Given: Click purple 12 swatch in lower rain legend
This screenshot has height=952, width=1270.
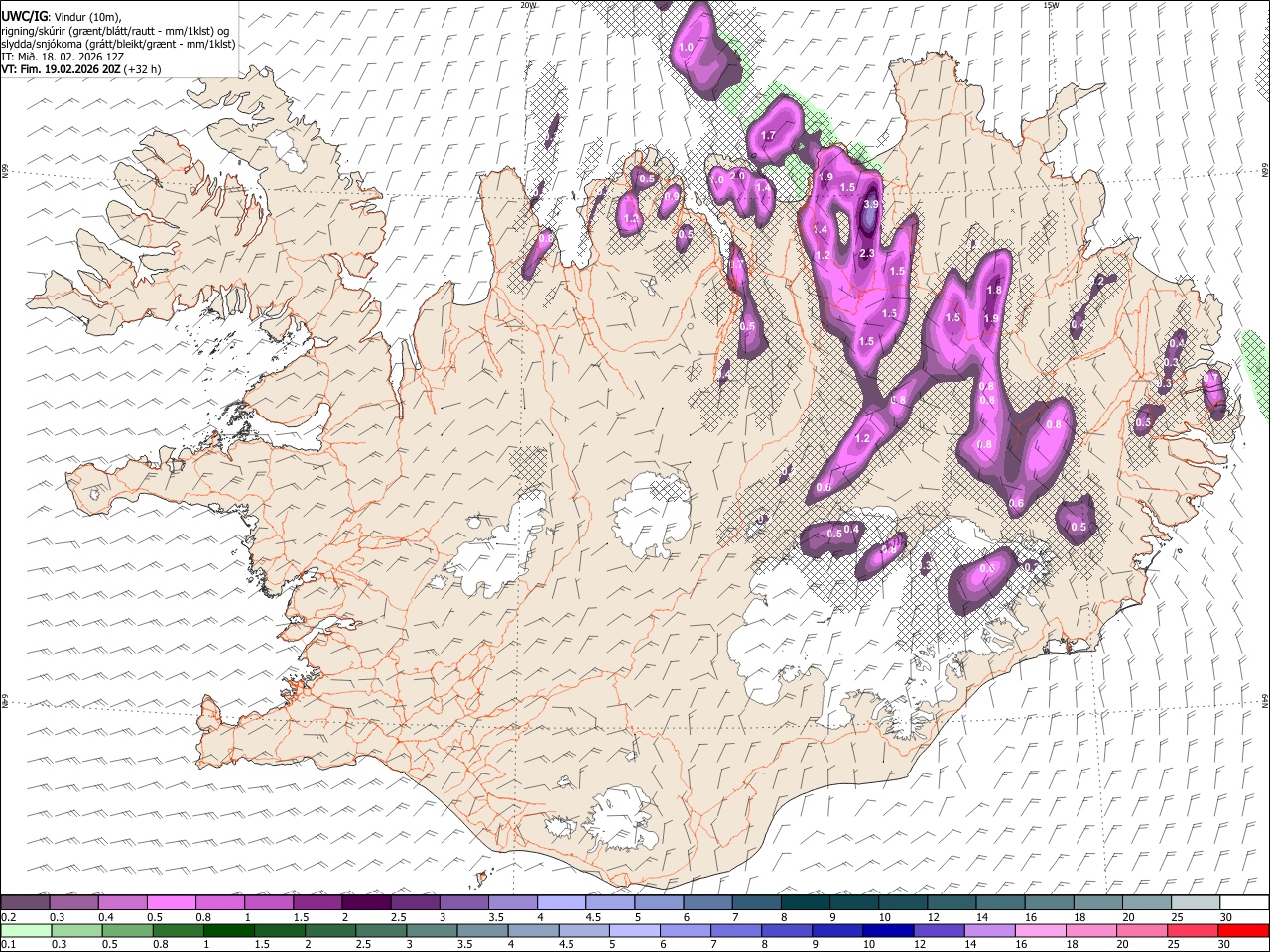Looking at the screenshot, I should tap(939, 930).
